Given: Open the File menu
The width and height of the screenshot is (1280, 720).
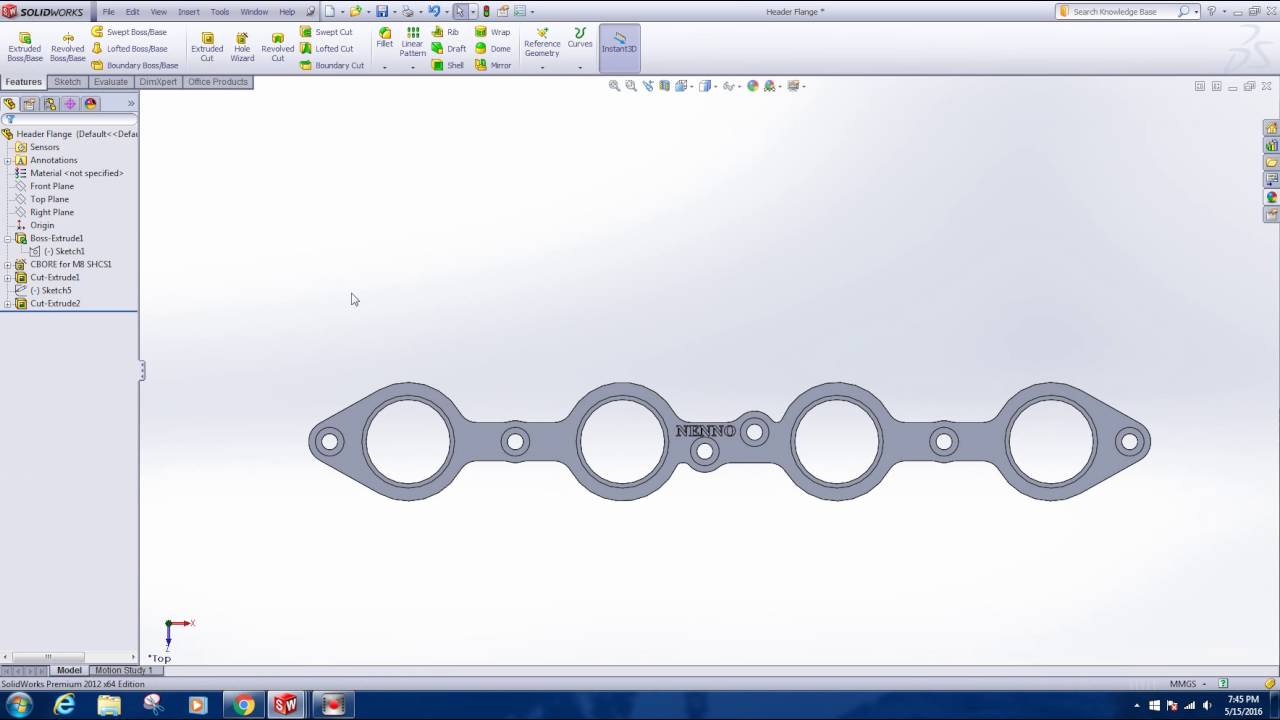Looking at the screenshot, I should point(108,12).
